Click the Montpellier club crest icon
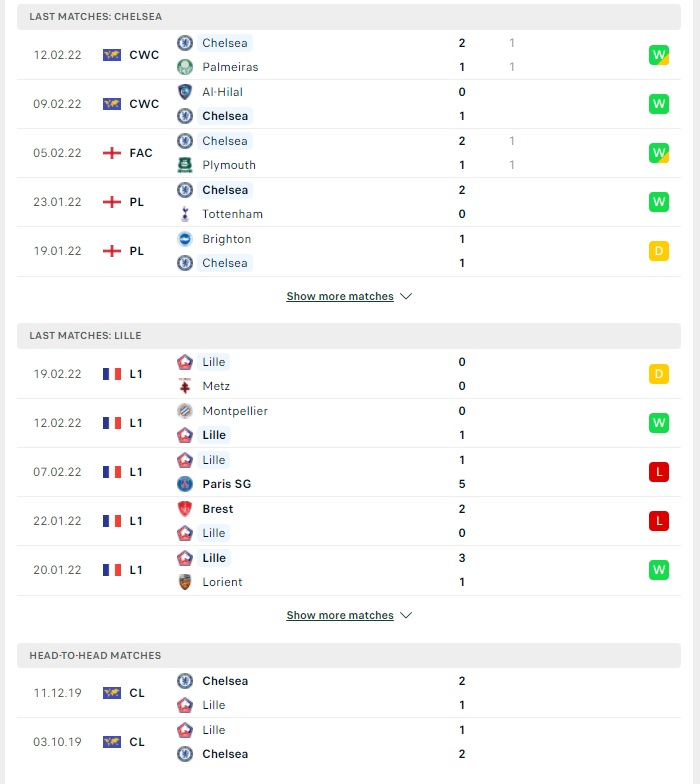Viewport: 700px width, 784px height. 185,411
